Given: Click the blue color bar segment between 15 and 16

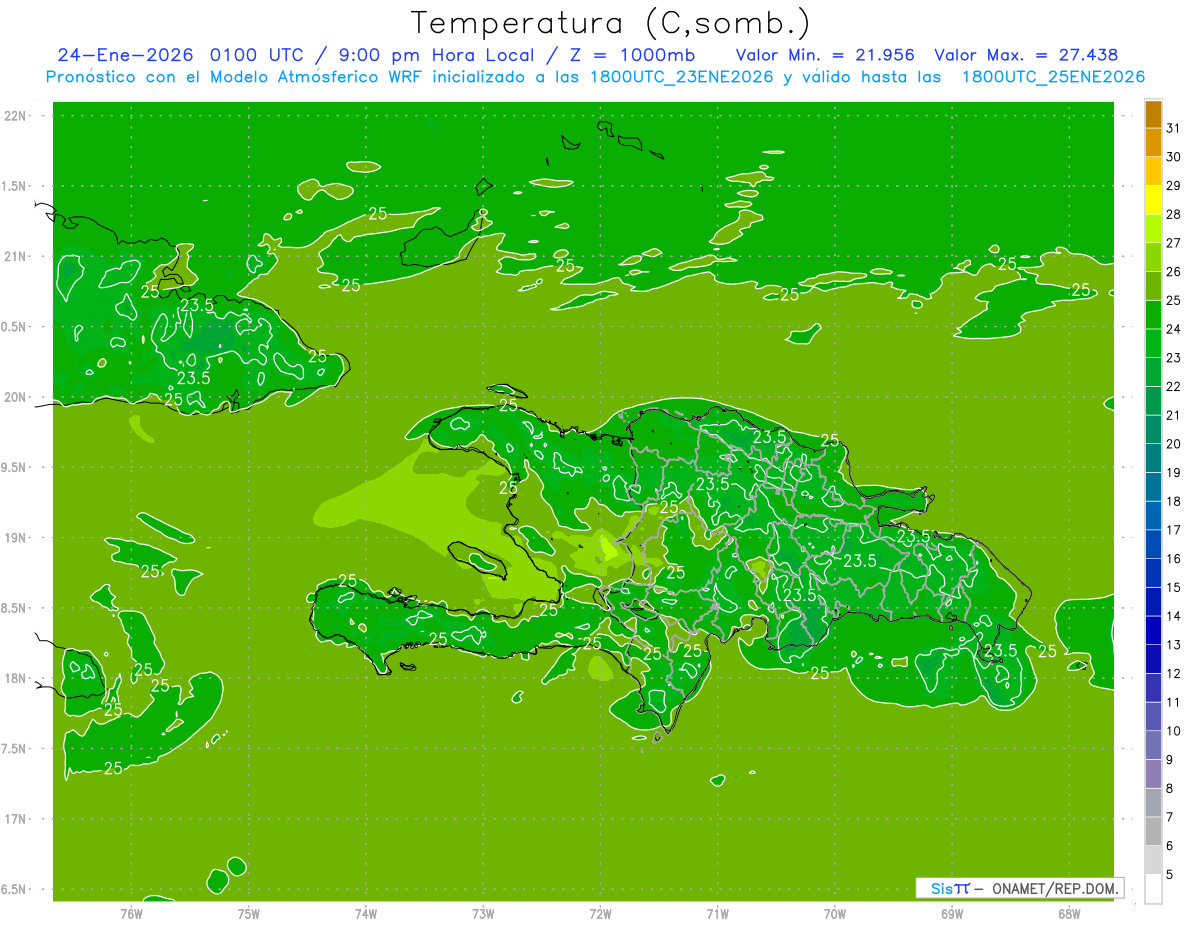Looking at the screenshot, I should click(x=1153, y=573).
